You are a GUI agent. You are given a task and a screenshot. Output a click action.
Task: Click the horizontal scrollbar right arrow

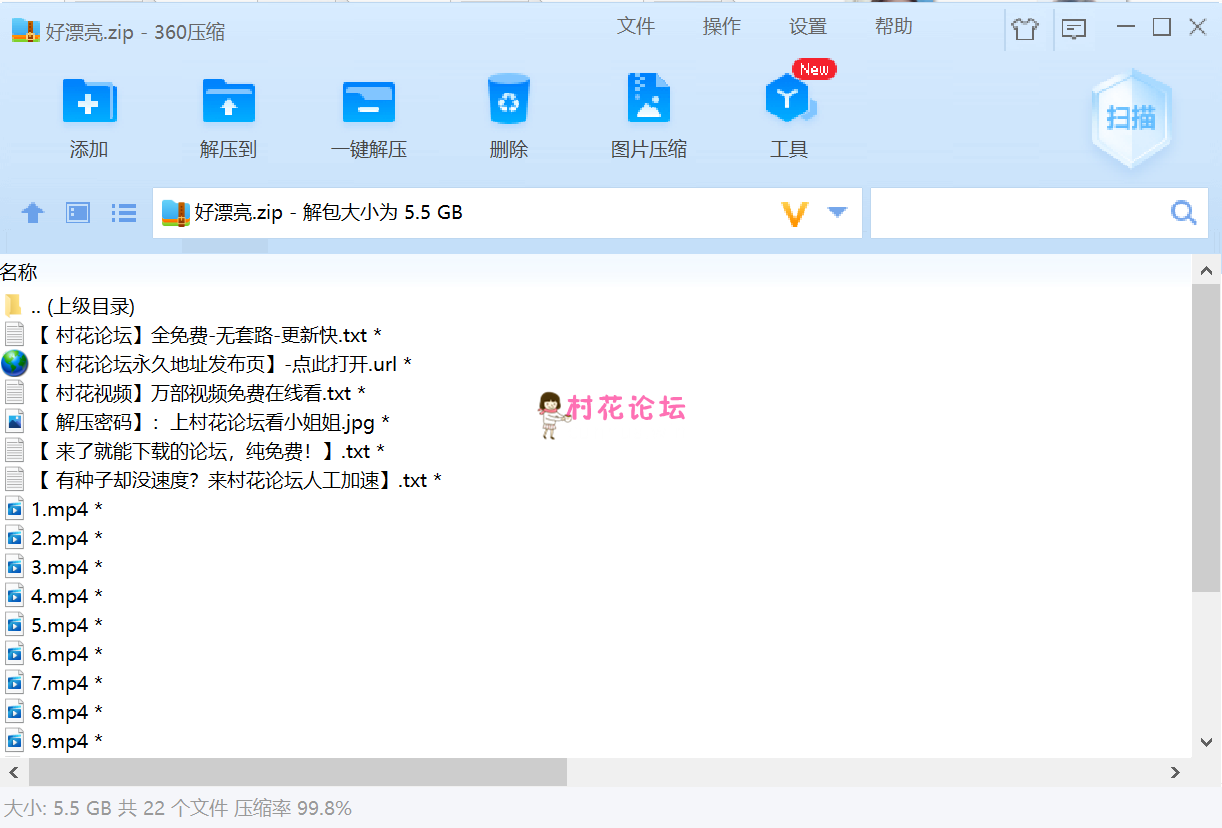pos(1176,772)
